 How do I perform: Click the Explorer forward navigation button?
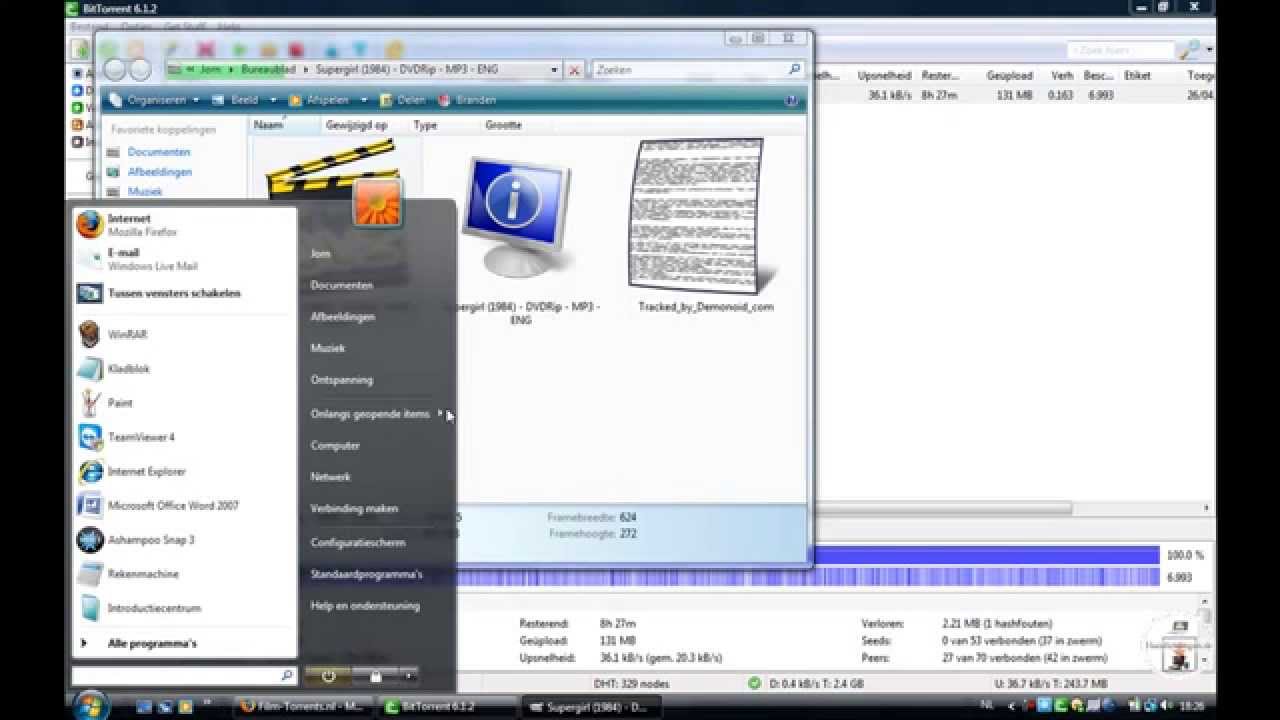pyautogui.click(x=140, y=70)
